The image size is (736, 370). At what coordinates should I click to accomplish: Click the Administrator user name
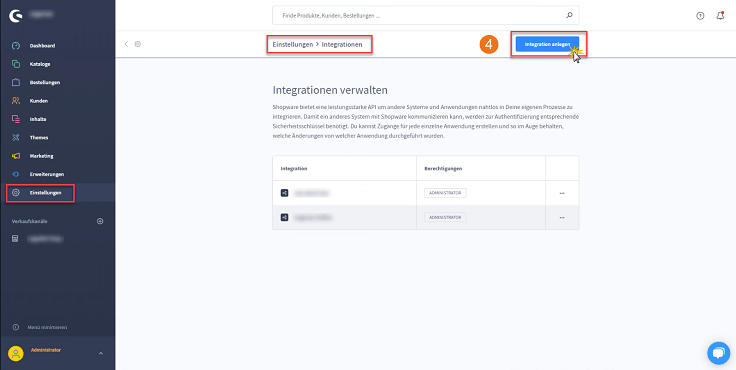pyautogui.click(x=46, y=350)
